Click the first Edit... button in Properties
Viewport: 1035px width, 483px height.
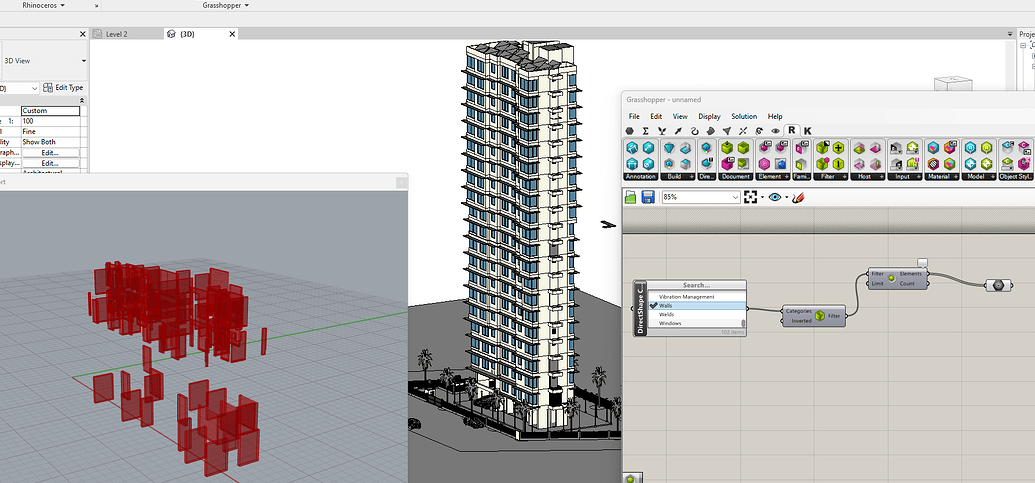[x=50, y=153]
